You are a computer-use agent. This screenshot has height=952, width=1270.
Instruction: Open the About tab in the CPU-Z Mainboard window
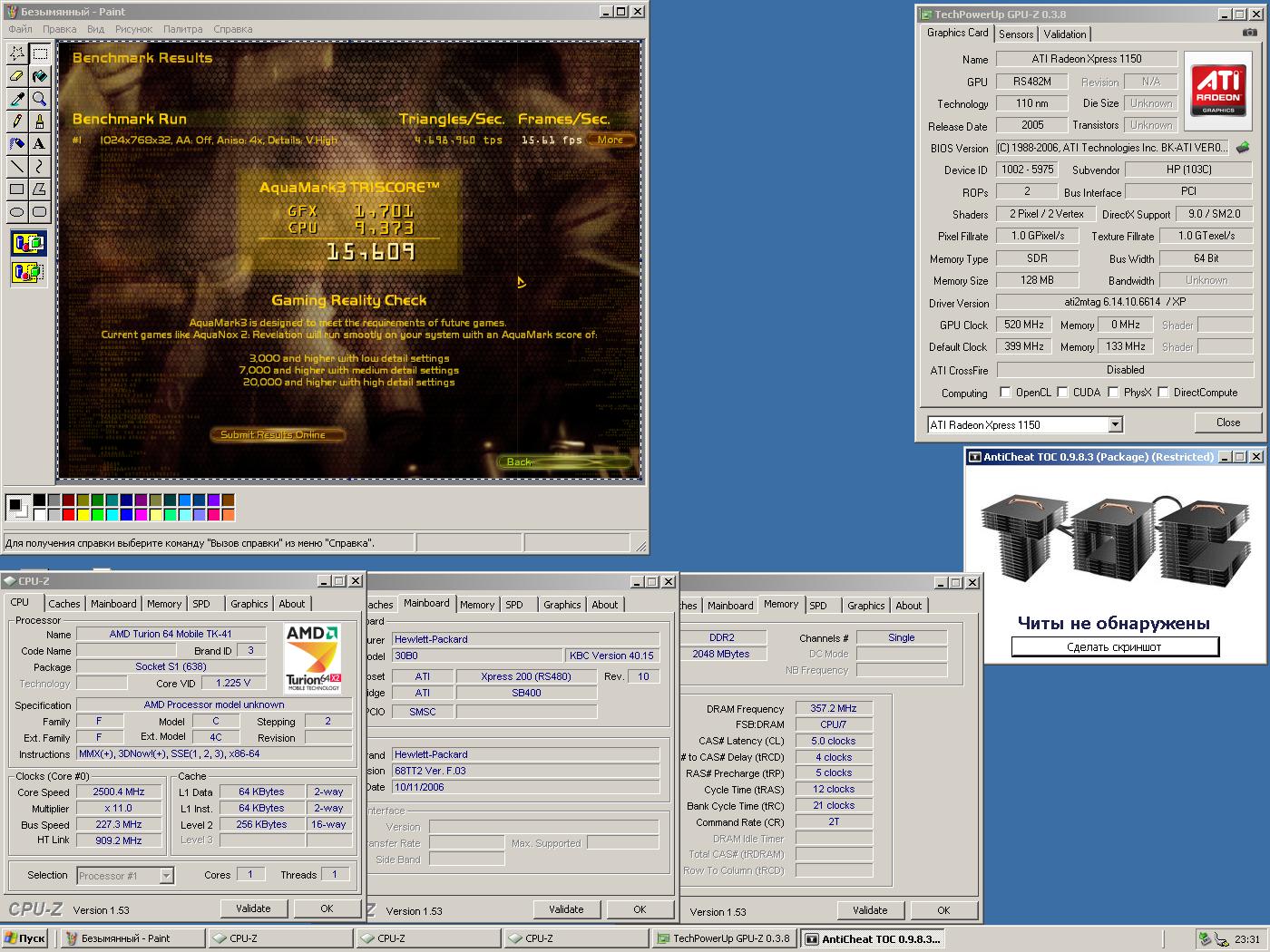605,605
